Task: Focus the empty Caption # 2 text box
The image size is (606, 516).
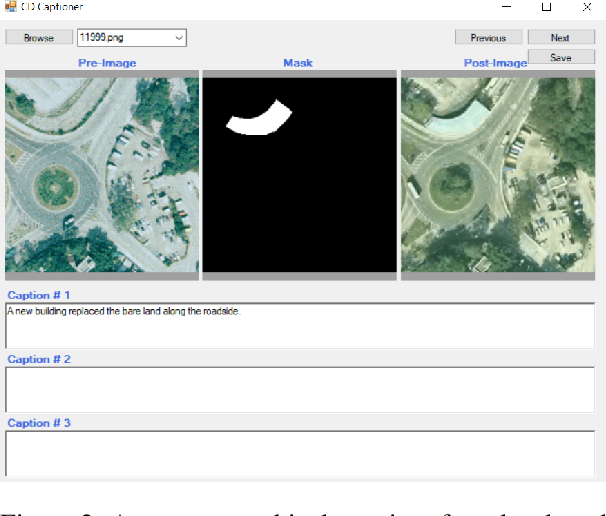Action: coord(300,390)
